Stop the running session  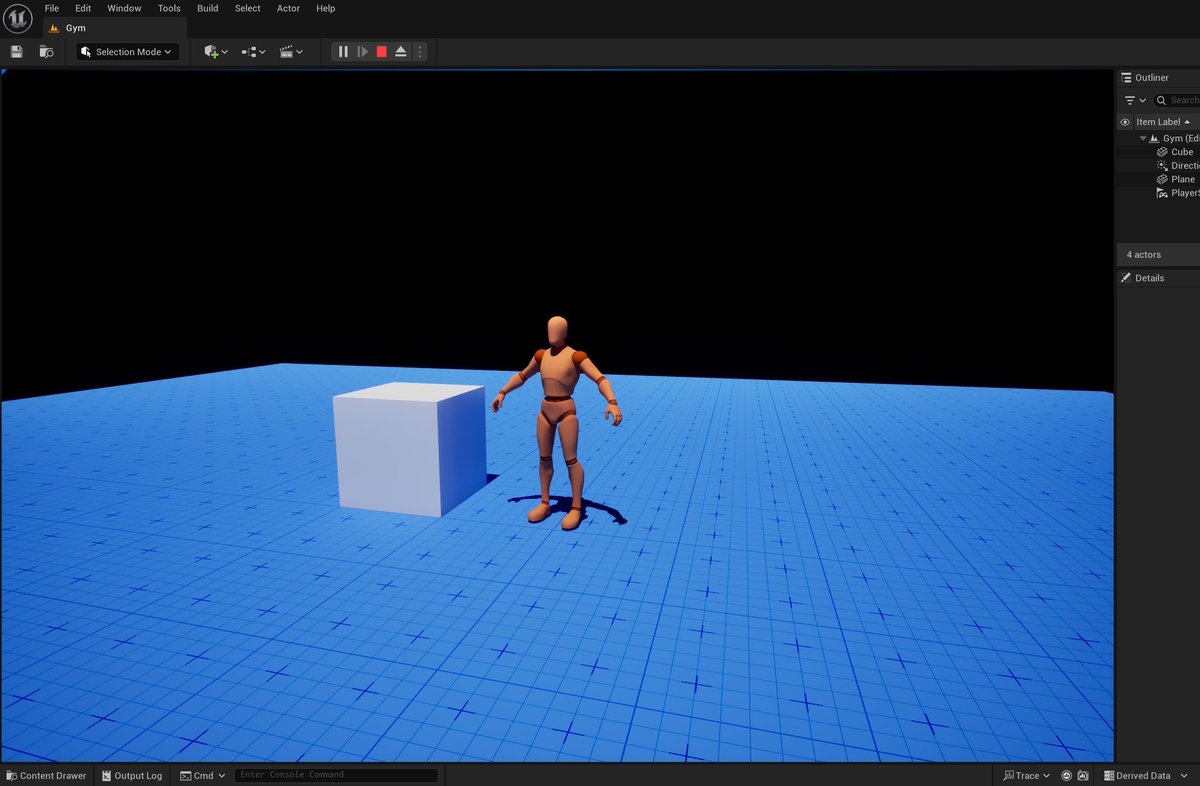click(x=381, y=51)
